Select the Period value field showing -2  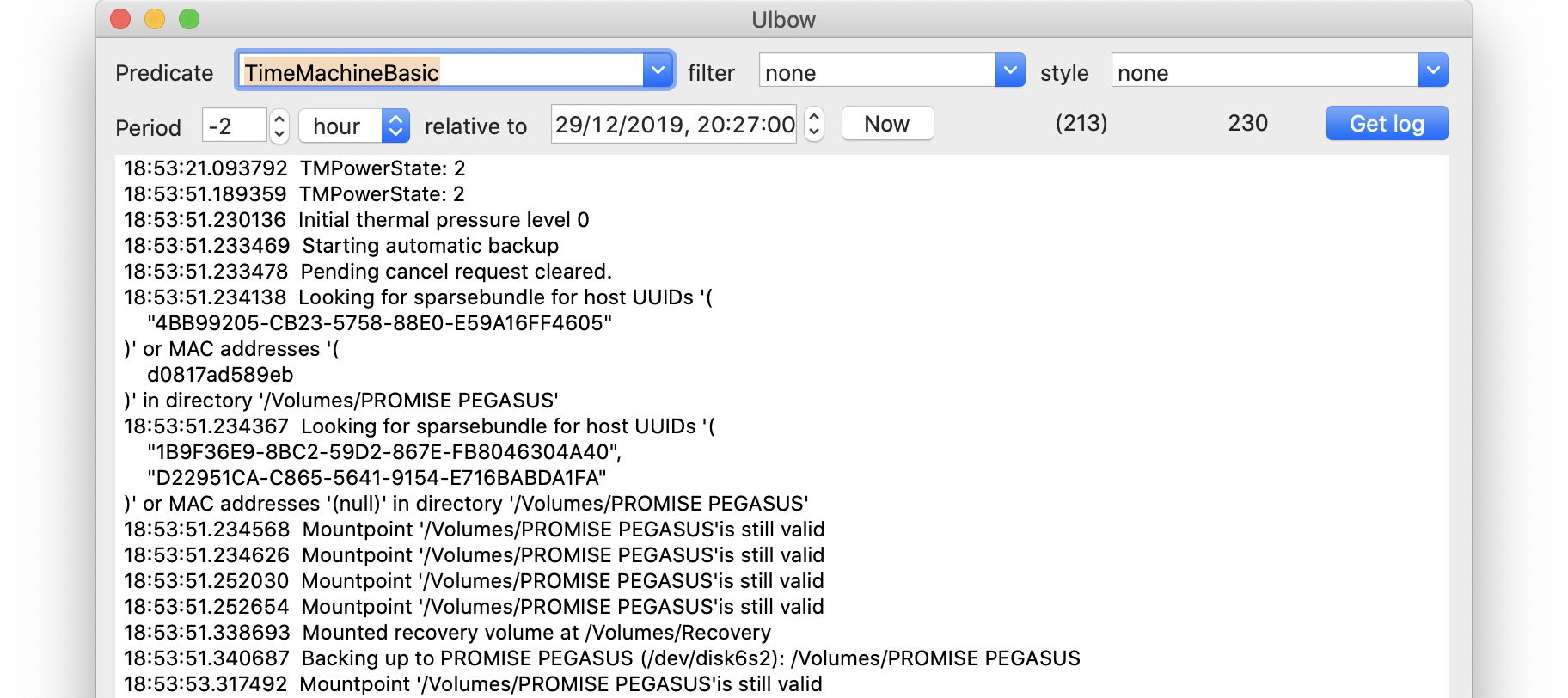234,126
